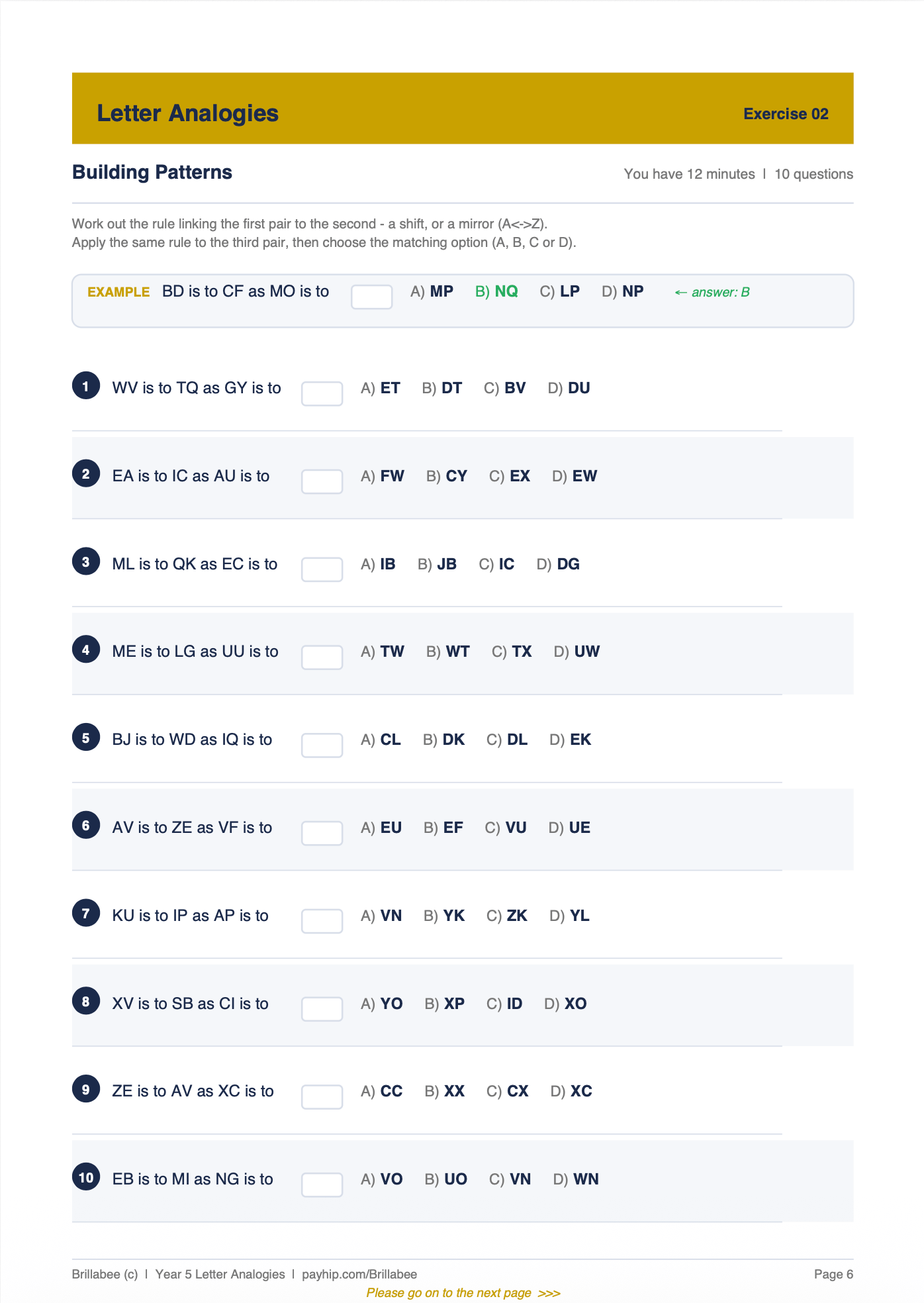Click the example's empty answer box

coord(371,297)
